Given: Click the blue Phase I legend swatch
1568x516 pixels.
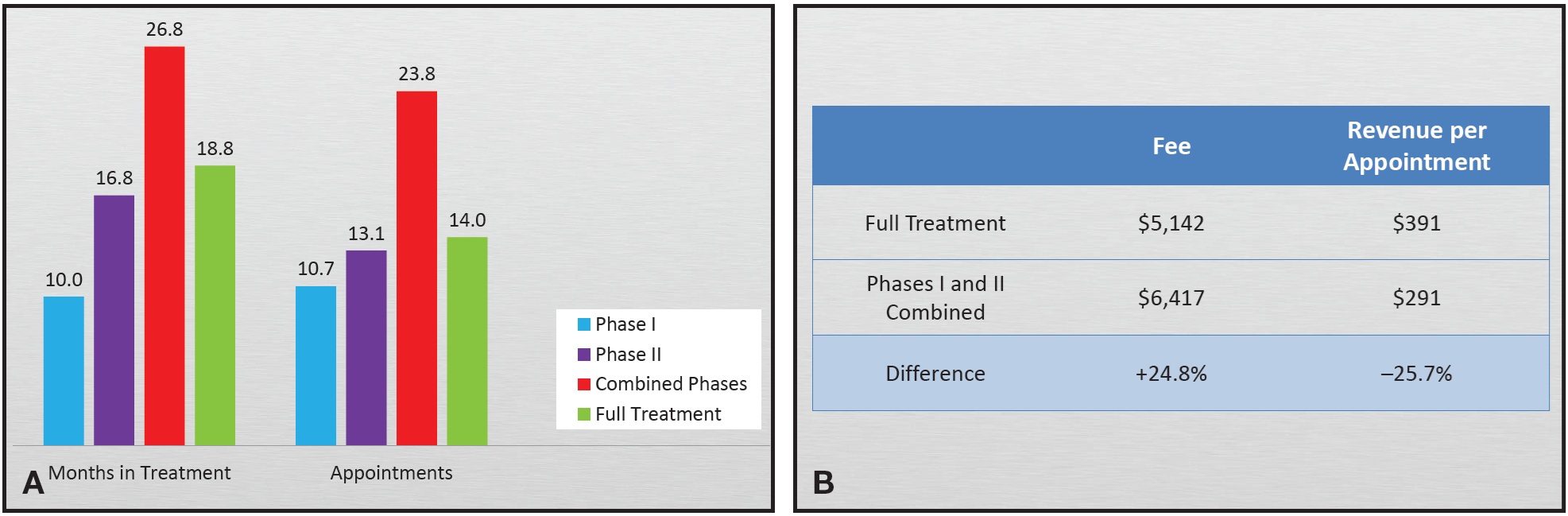Looking at the screenshot, I should click(x=584, y=324).
